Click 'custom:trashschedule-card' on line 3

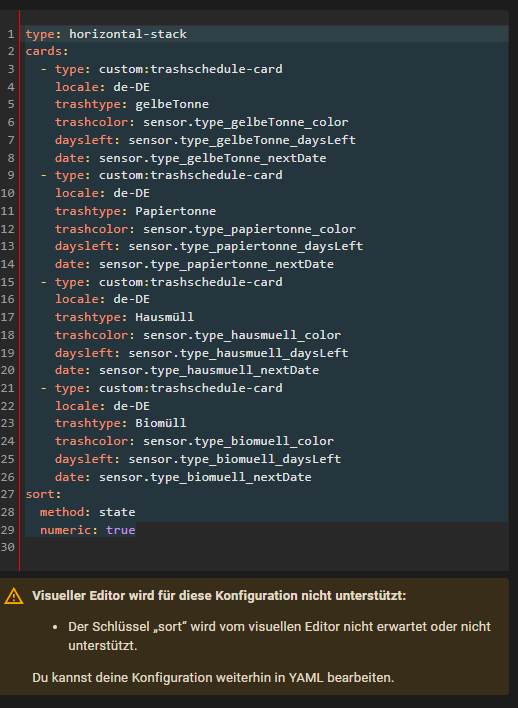[191, 69]
